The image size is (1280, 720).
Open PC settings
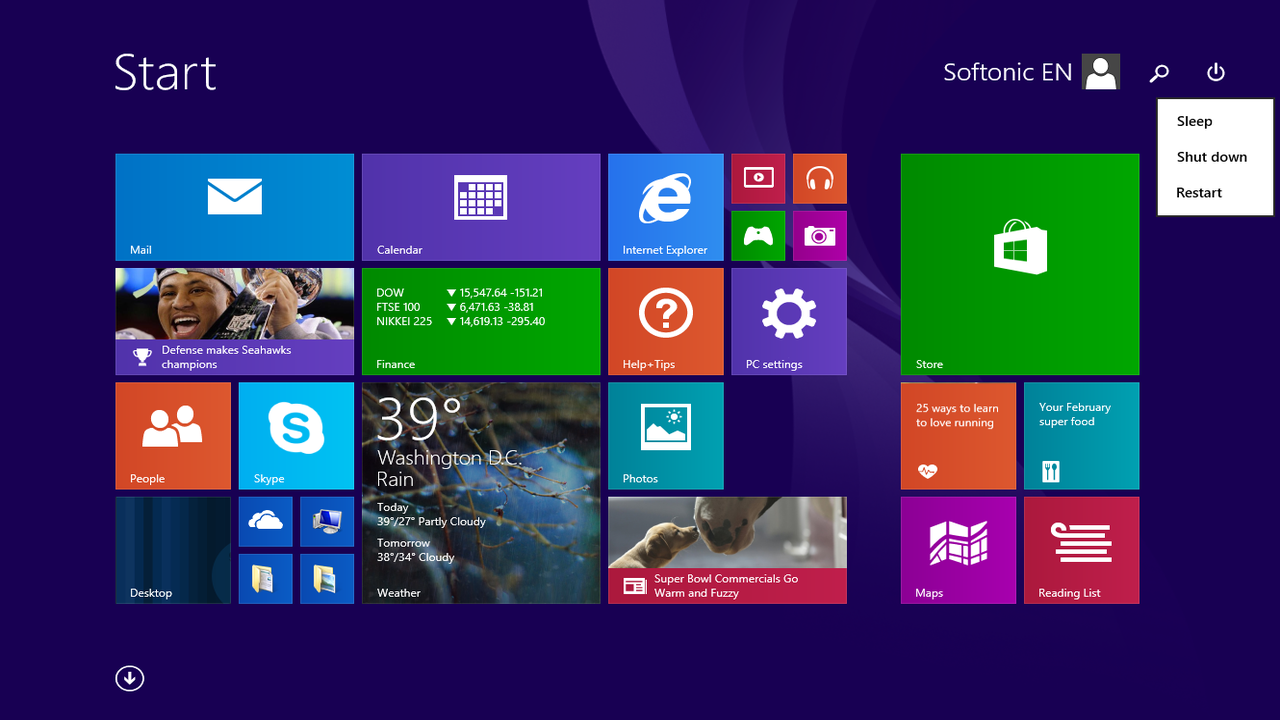[788, 320]
